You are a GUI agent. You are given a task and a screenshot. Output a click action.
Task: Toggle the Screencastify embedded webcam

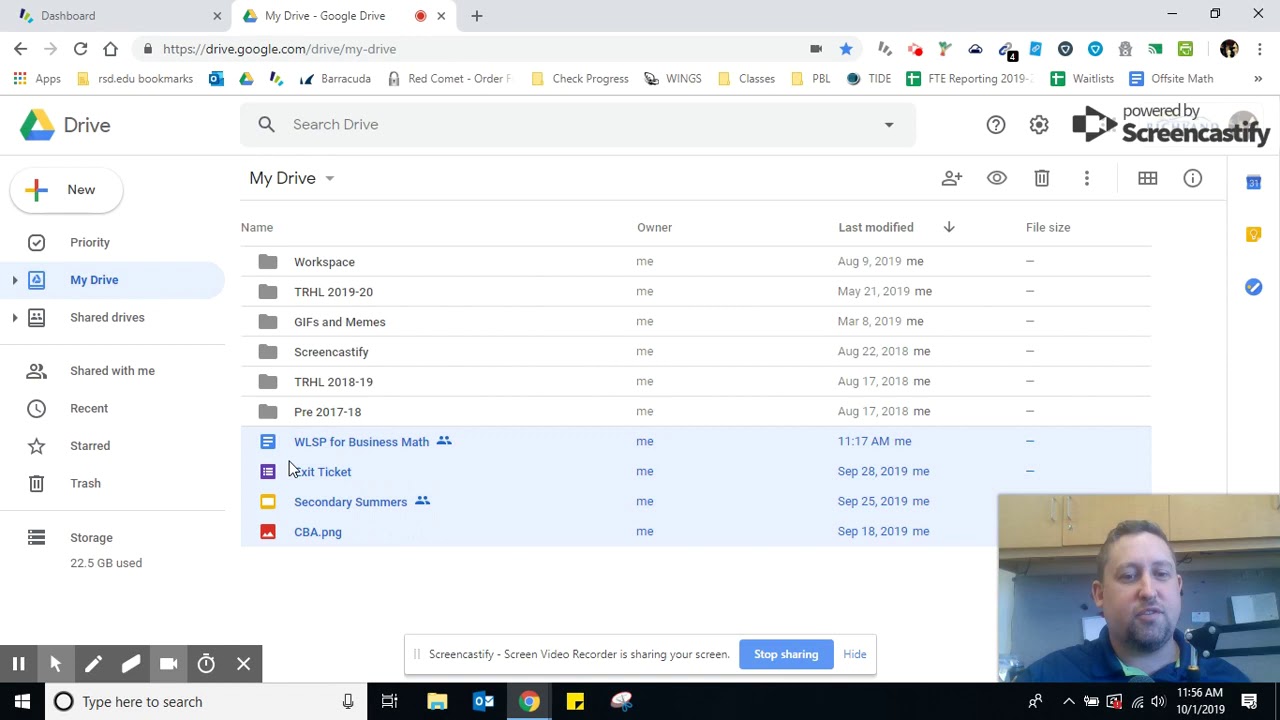click(x=168, y=664)
